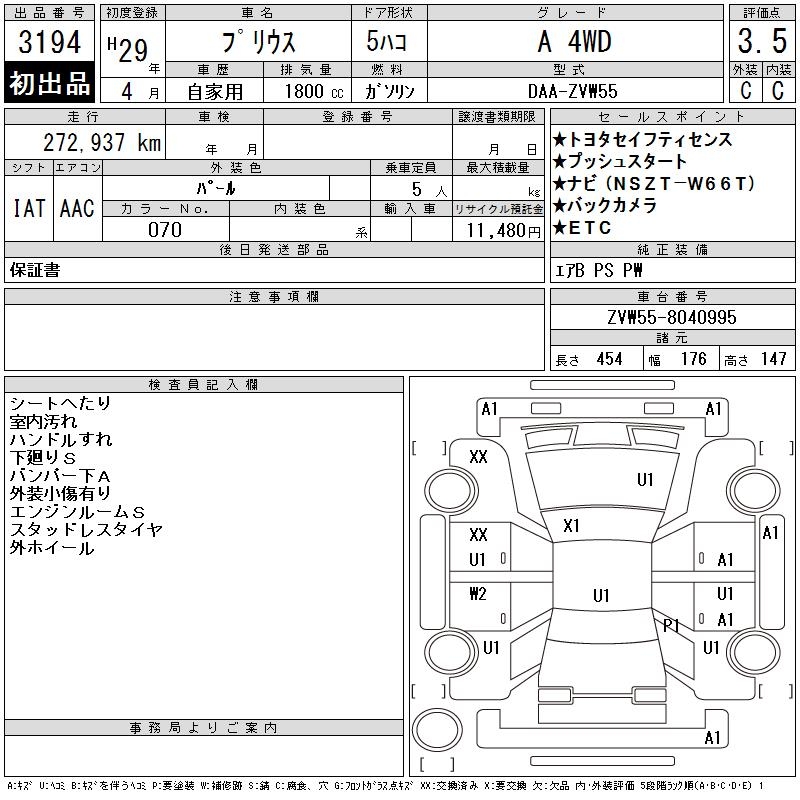Viewport: 800px width, 800px height.
Task: Click the model code DAA-ZVW55
Action: coord(573,91)
